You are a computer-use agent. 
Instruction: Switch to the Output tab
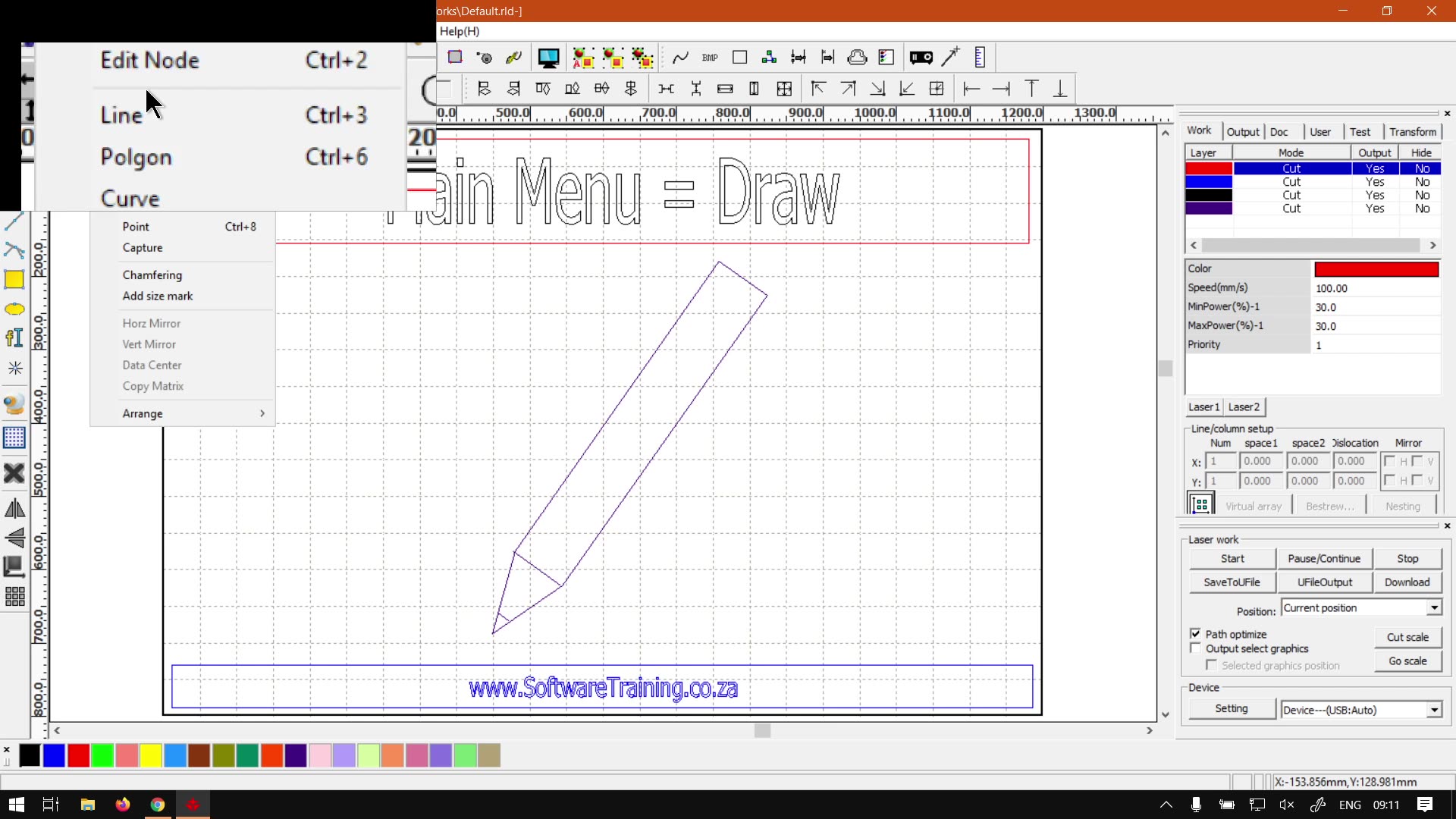pyautogui.click(x=1242, y=132)
